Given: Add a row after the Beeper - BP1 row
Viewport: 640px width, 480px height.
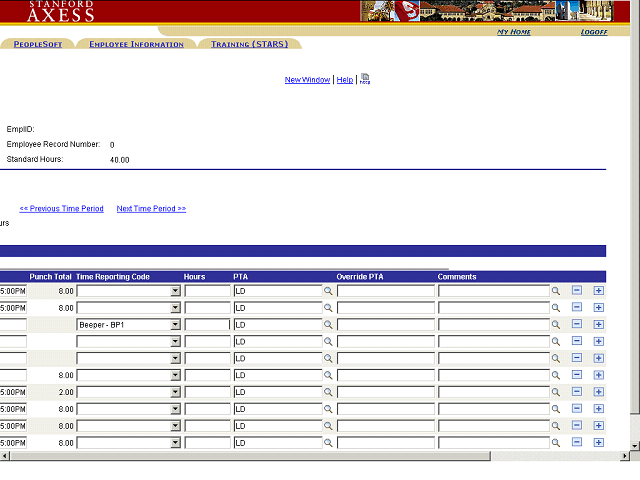Looking at the screenshot, I should pyautogui.click(x=599, y=325).
